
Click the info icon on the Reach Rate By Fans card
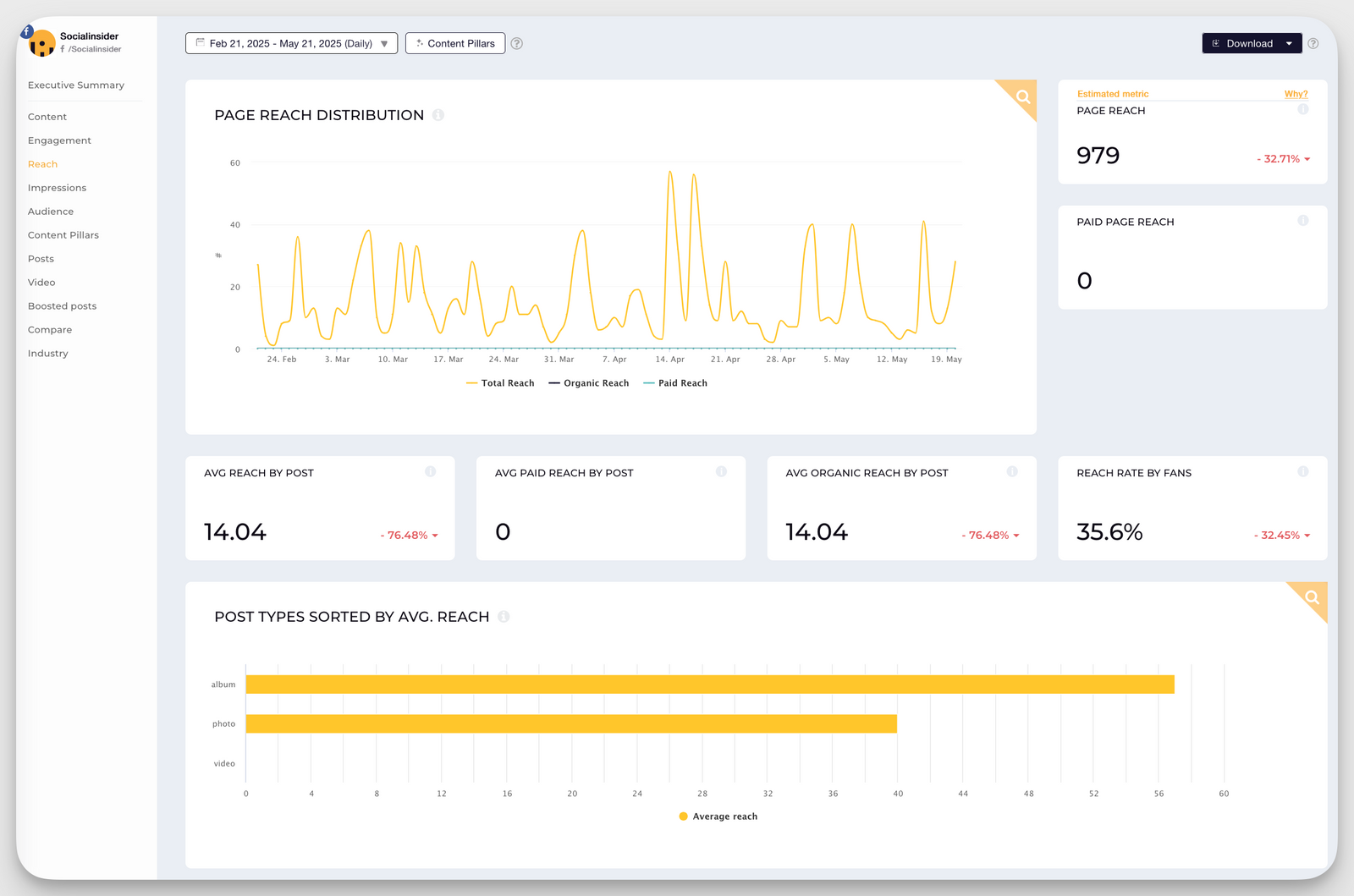pyautogui.click(x=1303, y=472)
